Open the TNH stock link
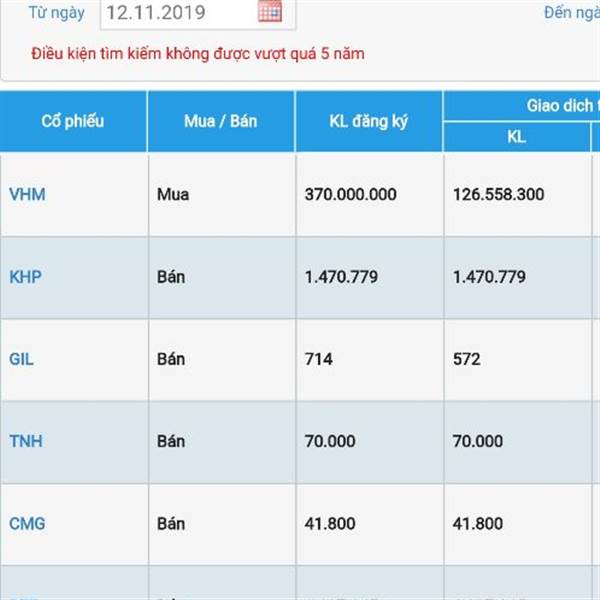This screenshot has width=600, height=600. (x=26, y=441)
